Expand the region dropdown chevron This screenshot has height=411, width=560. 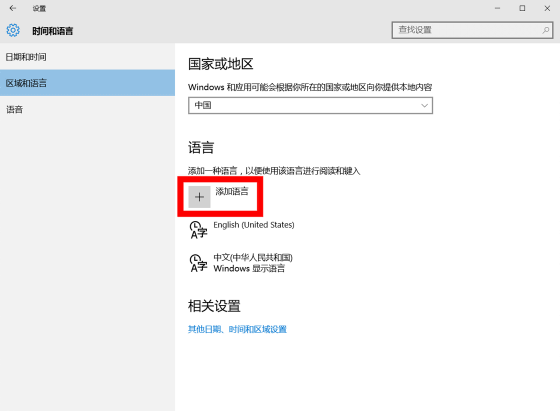(424, 105)
